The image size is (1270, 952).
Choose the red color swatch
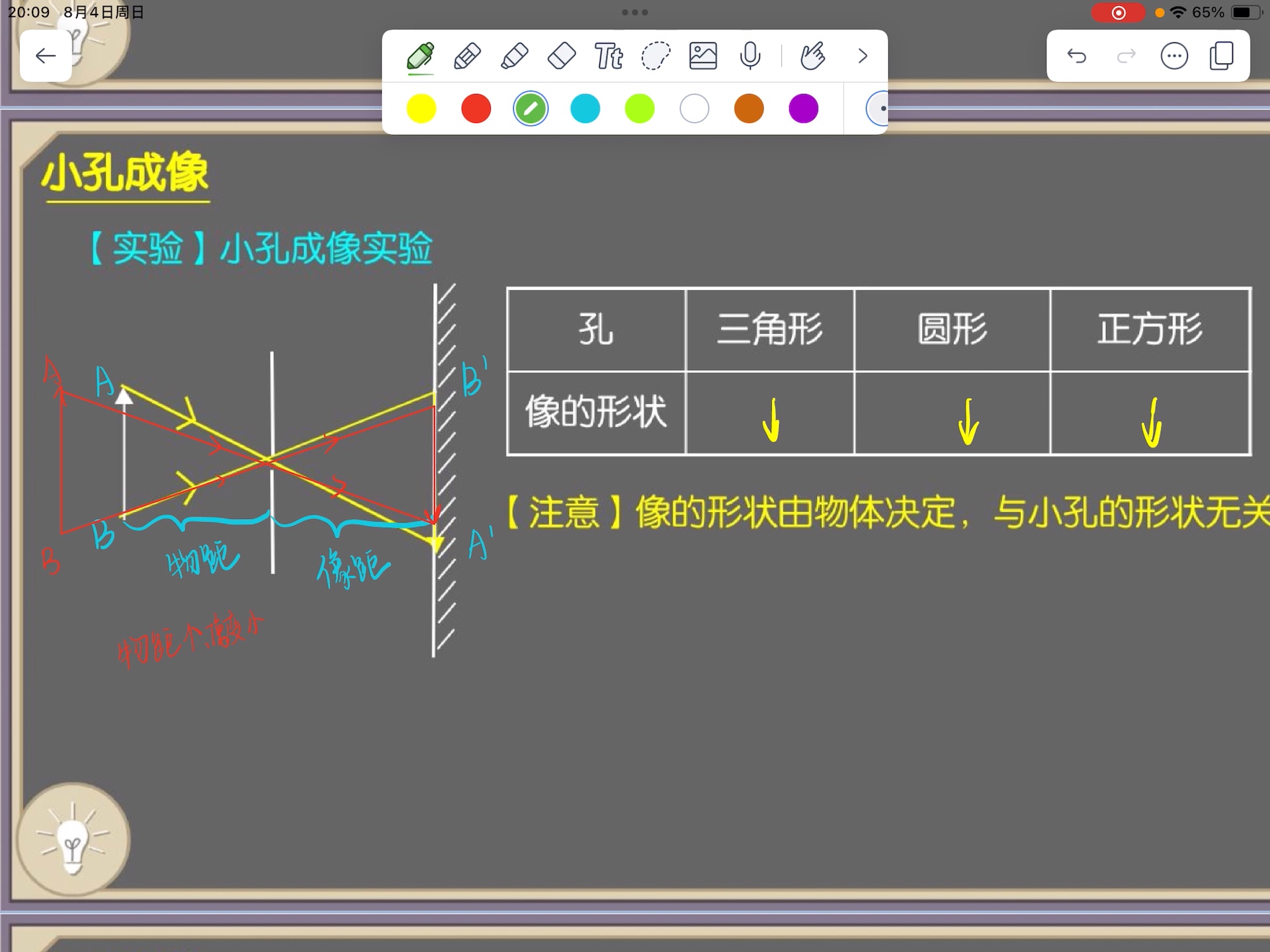(476, 108)
